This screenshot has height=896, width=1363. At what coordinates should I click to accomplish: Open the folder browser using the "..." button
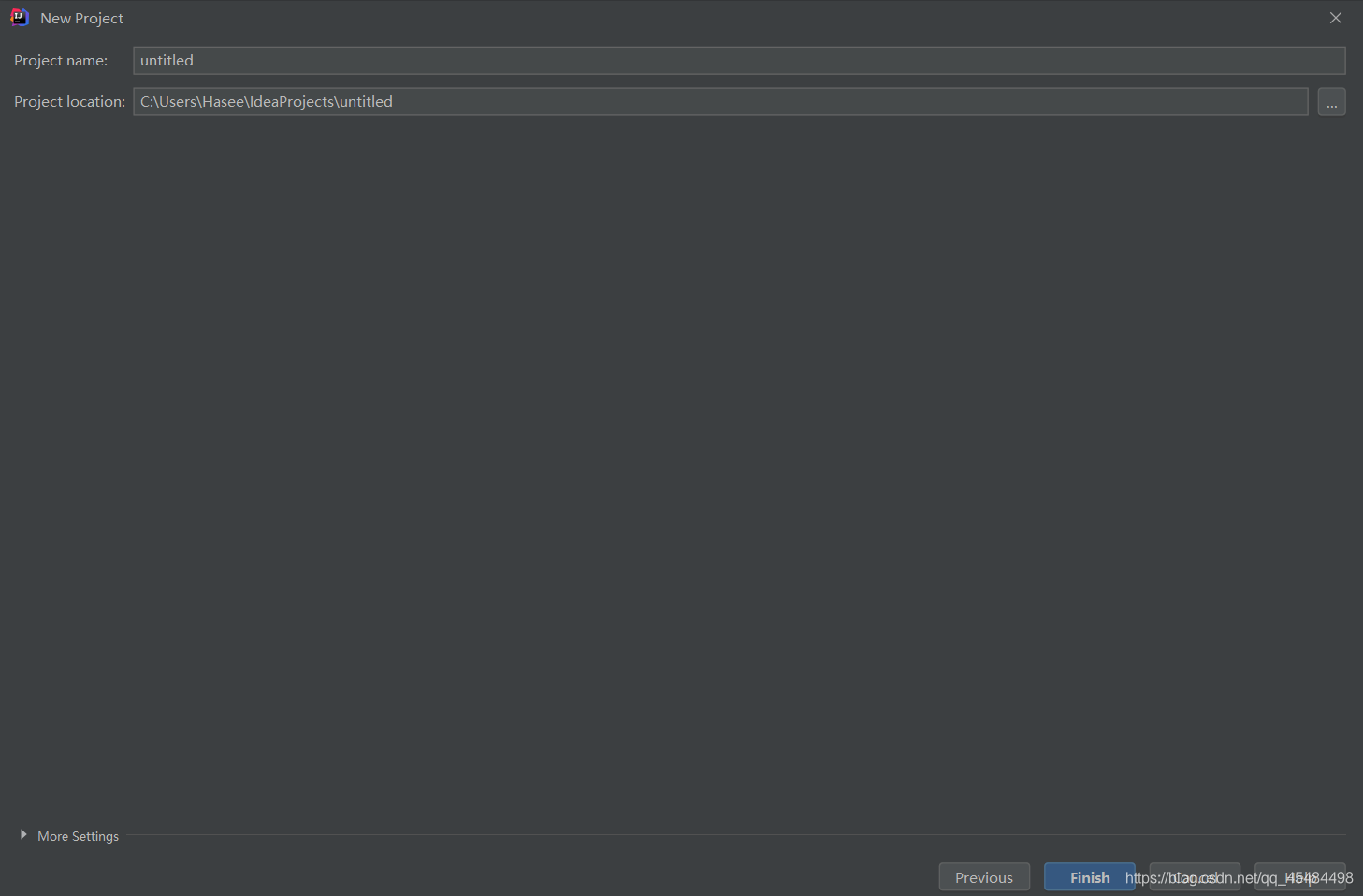[1331, 101]
